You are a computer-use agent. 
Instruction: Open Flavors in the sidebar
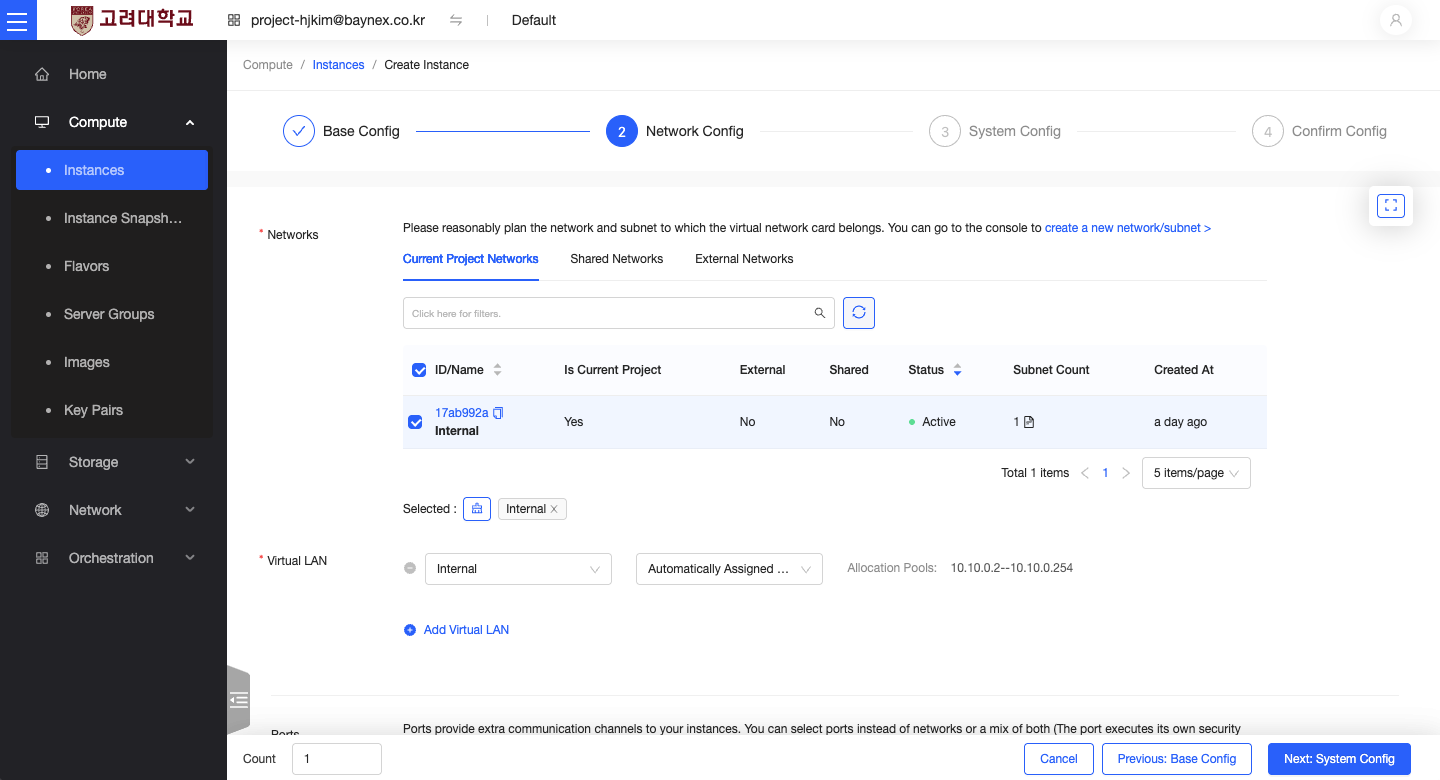coord(112,266)
